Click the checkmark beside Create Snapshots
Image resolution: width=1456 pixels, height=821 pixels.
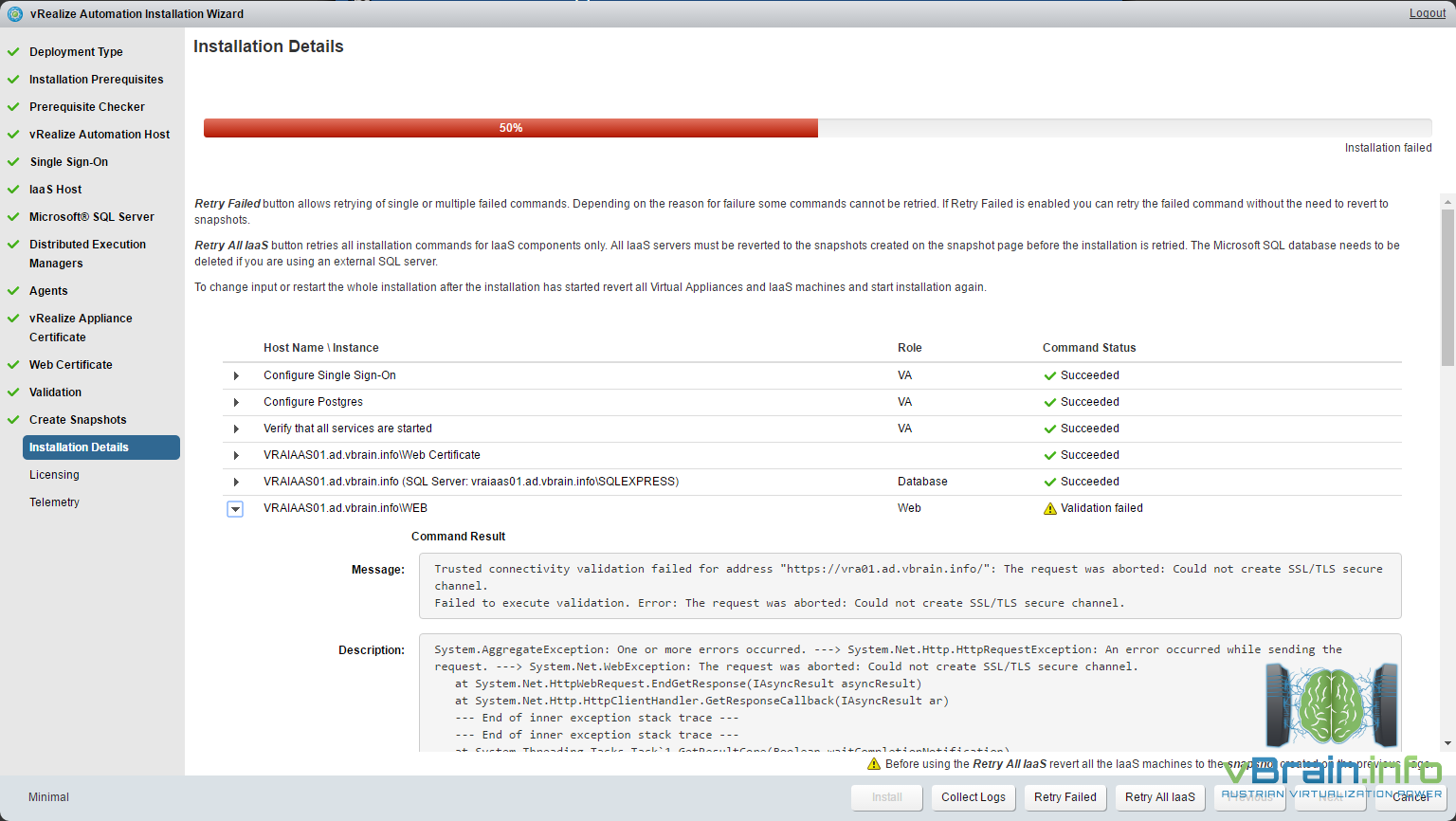[13, 420]
